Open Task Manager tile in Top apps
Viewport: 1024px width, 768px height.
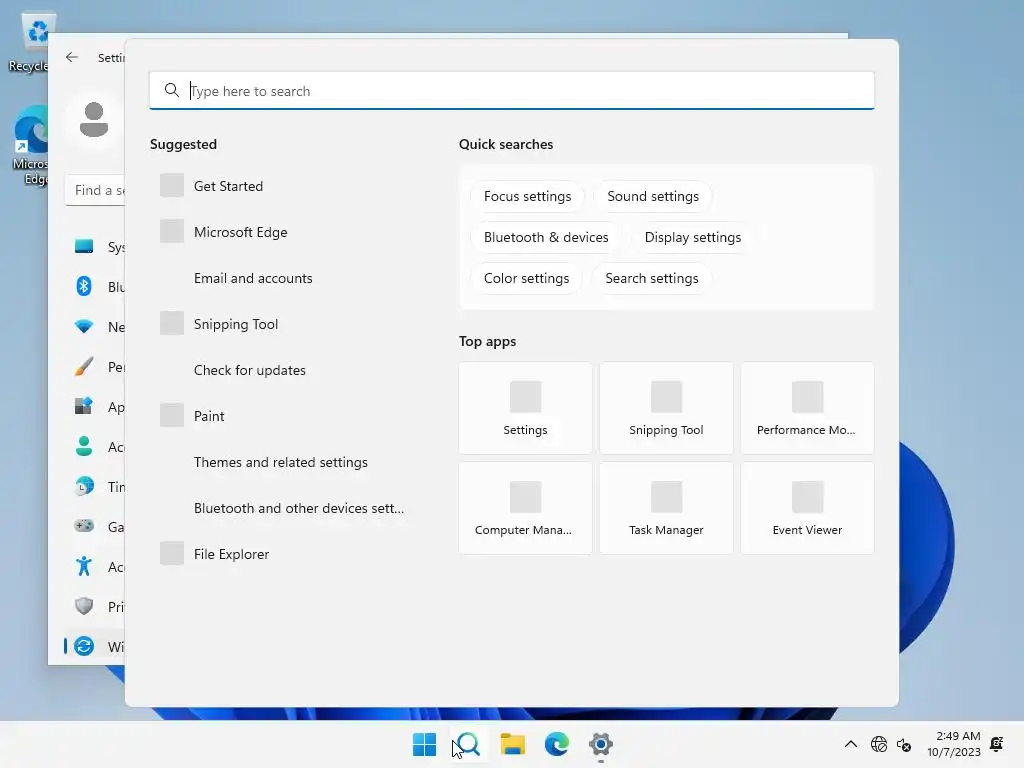click(667, 508)
